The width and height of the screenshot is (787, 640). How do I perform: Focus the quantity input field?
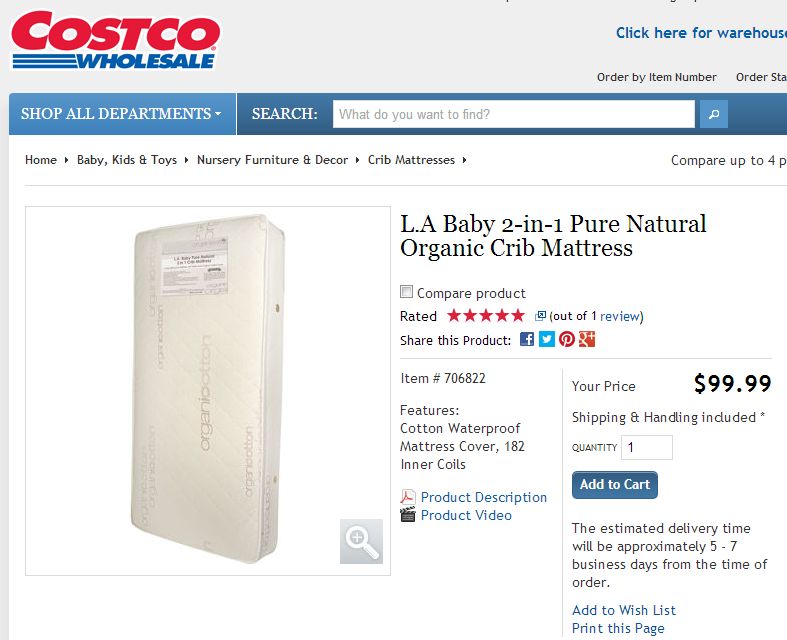click(646, 447)
